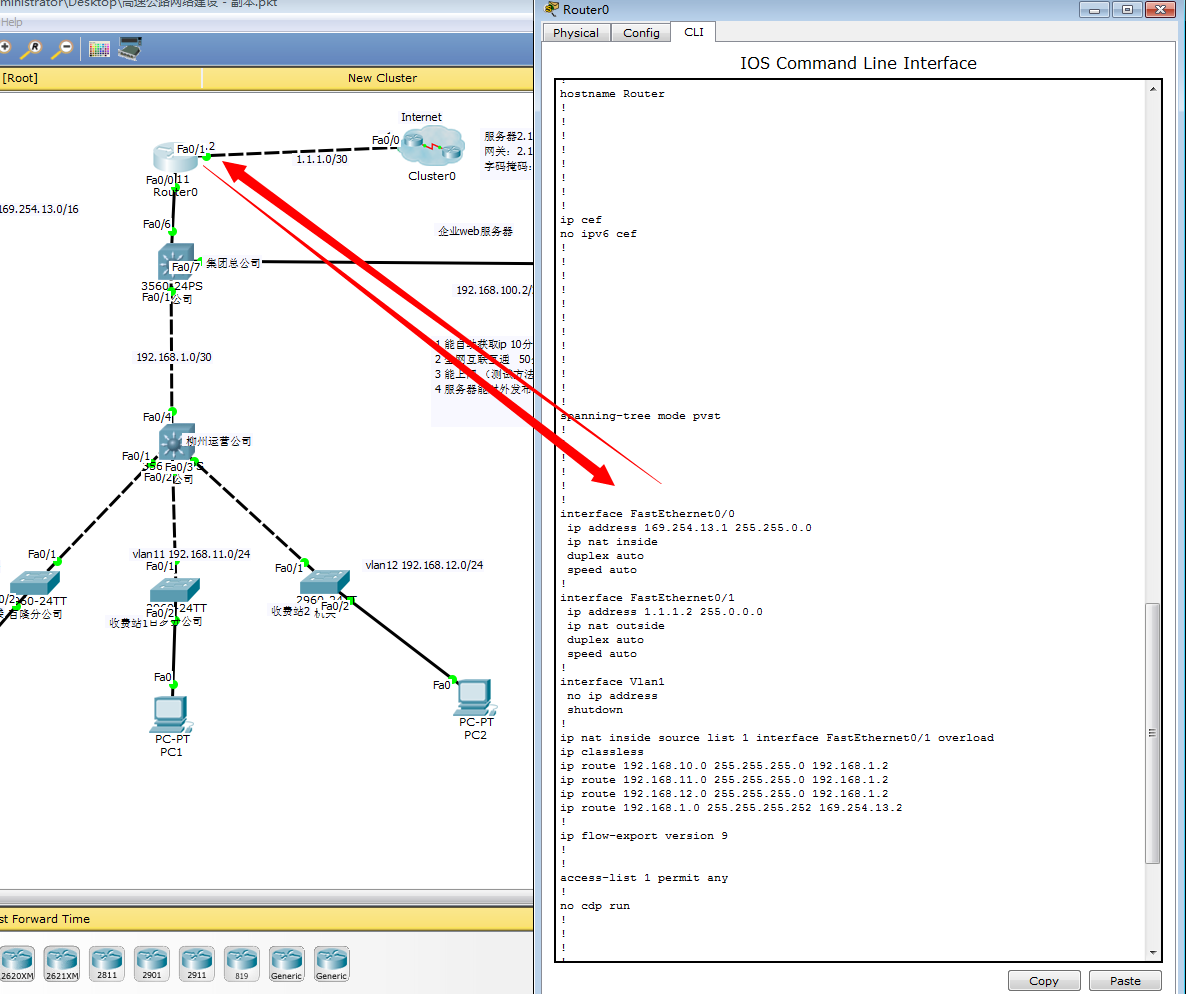Click 'no cdp run' line in CLI

click(595, 905)
